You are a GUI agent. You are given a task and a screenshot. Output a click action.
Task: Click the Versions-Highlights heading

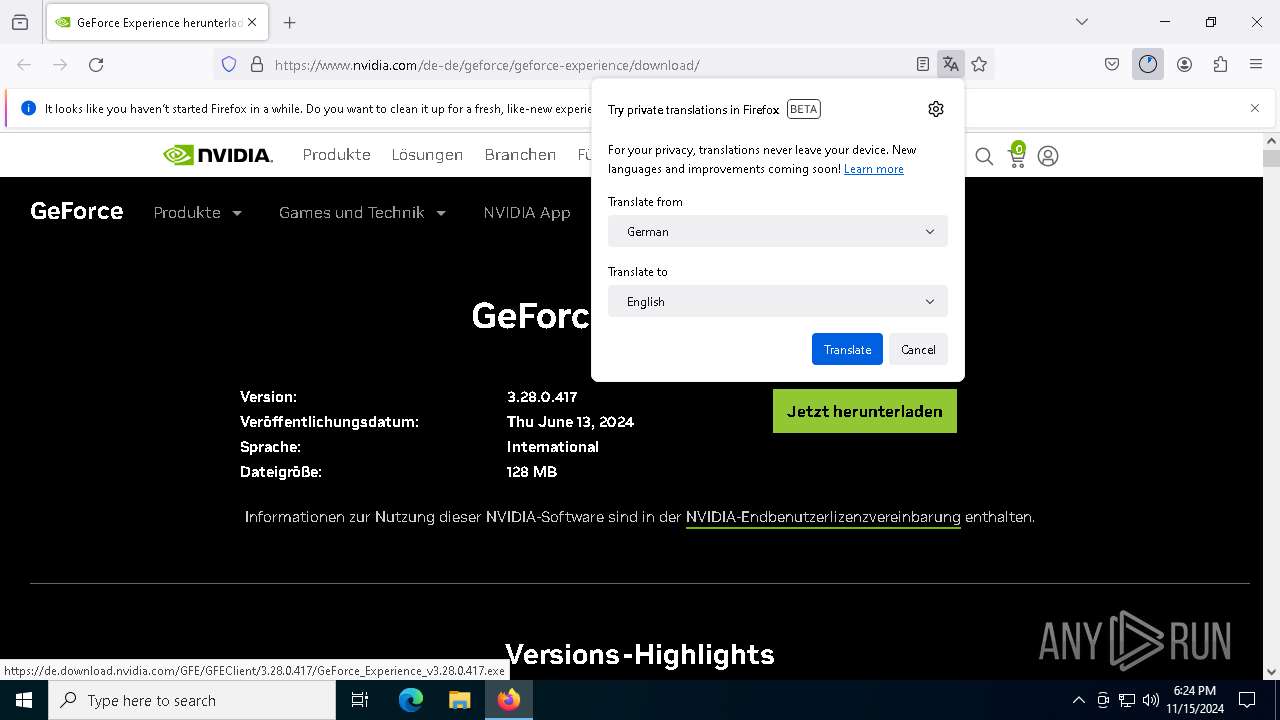tap(640, 654)
